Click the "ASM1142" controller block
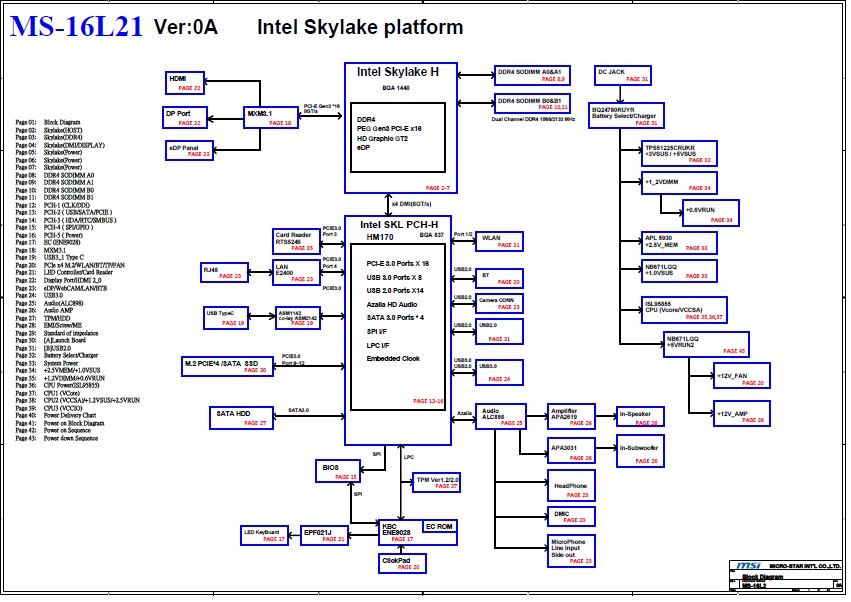The image size is (851, 602). tap(297, 318)
